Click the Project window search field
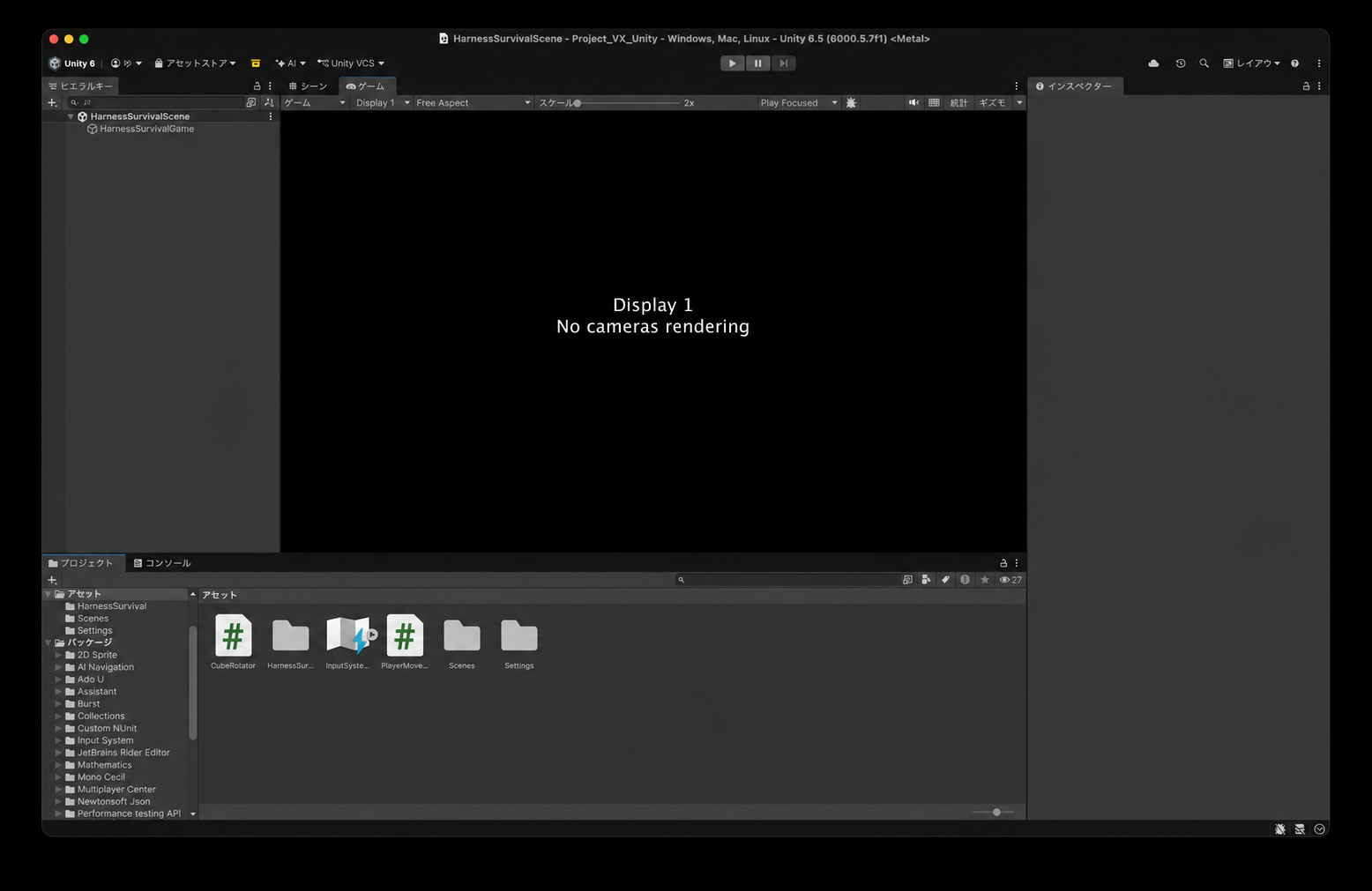The image size is (1372, 891). tap(787, 580)
